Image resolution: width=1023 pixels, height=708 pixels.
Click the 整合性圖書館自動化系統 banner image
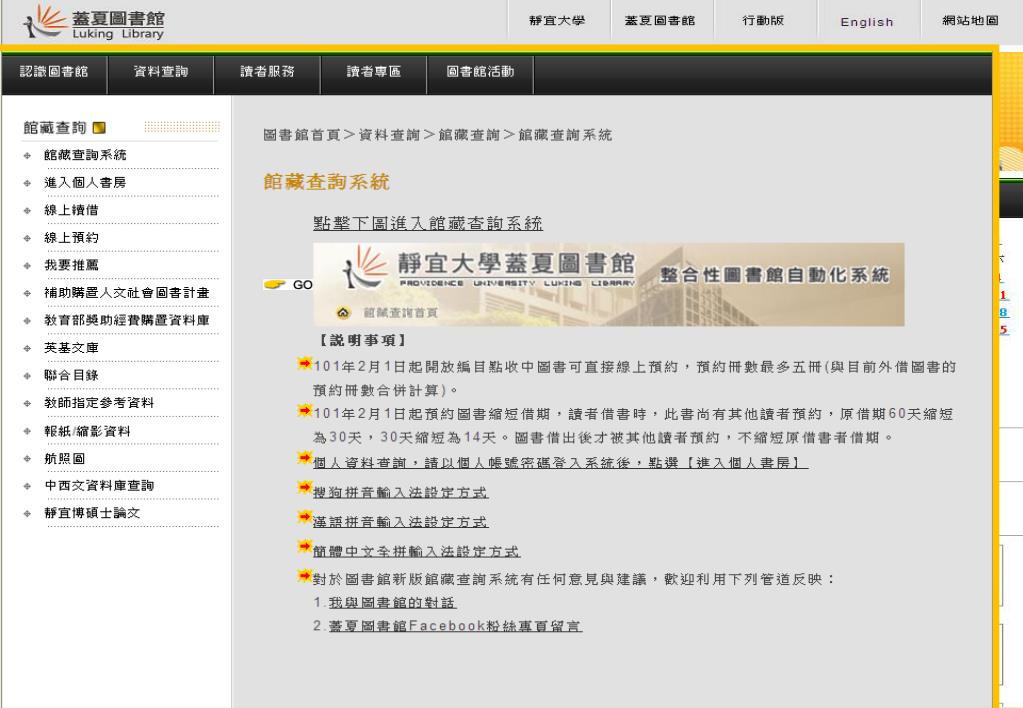pyautogui.click(x=609, y=285)
